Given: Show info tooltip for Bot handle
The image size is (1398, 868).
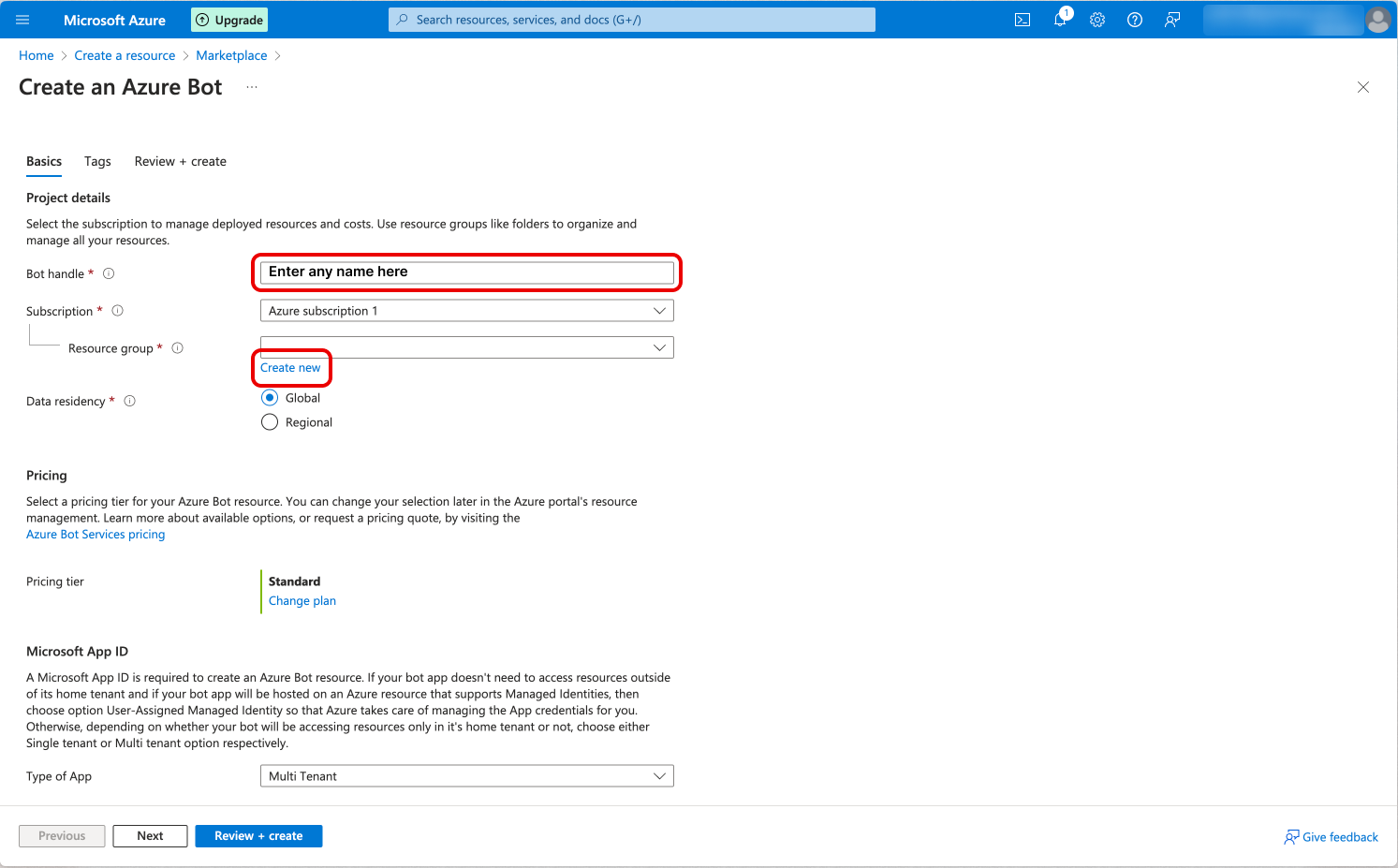Looking at the screenshot, I should click(109, 273).
